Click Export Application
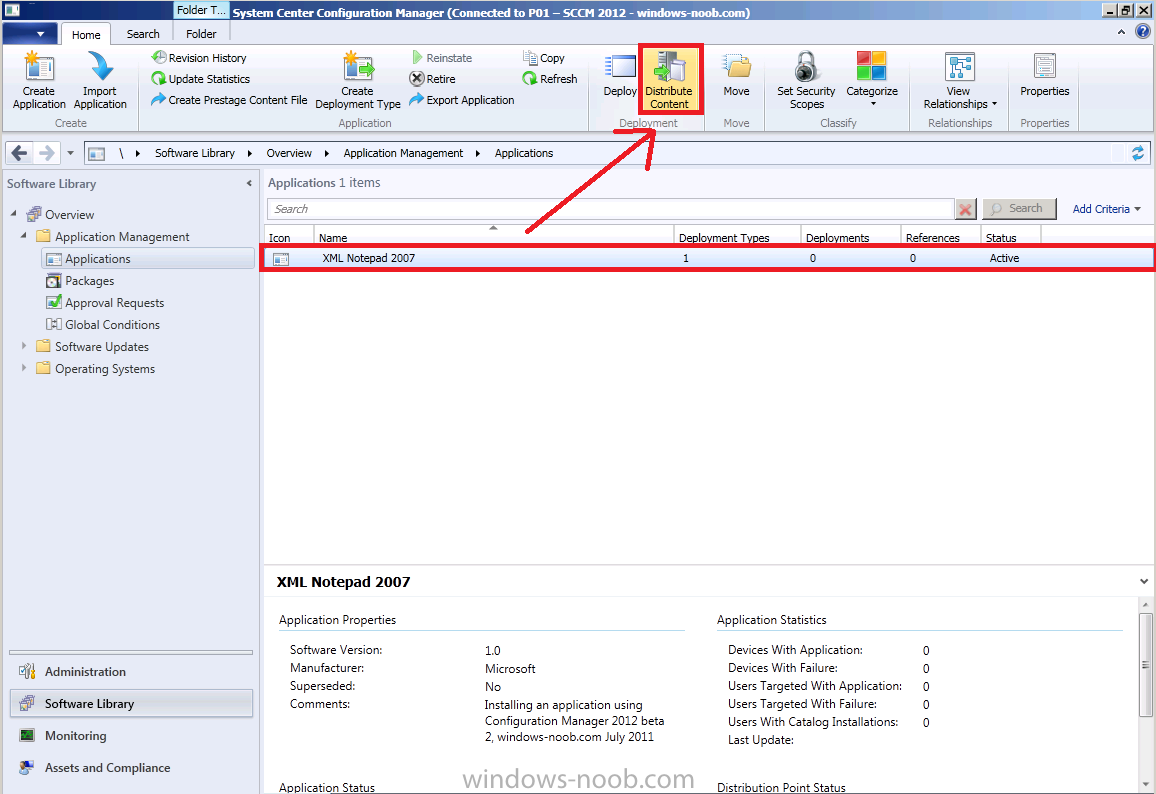The width and height of the screenshot is (1156, 794). pos(462,100)
